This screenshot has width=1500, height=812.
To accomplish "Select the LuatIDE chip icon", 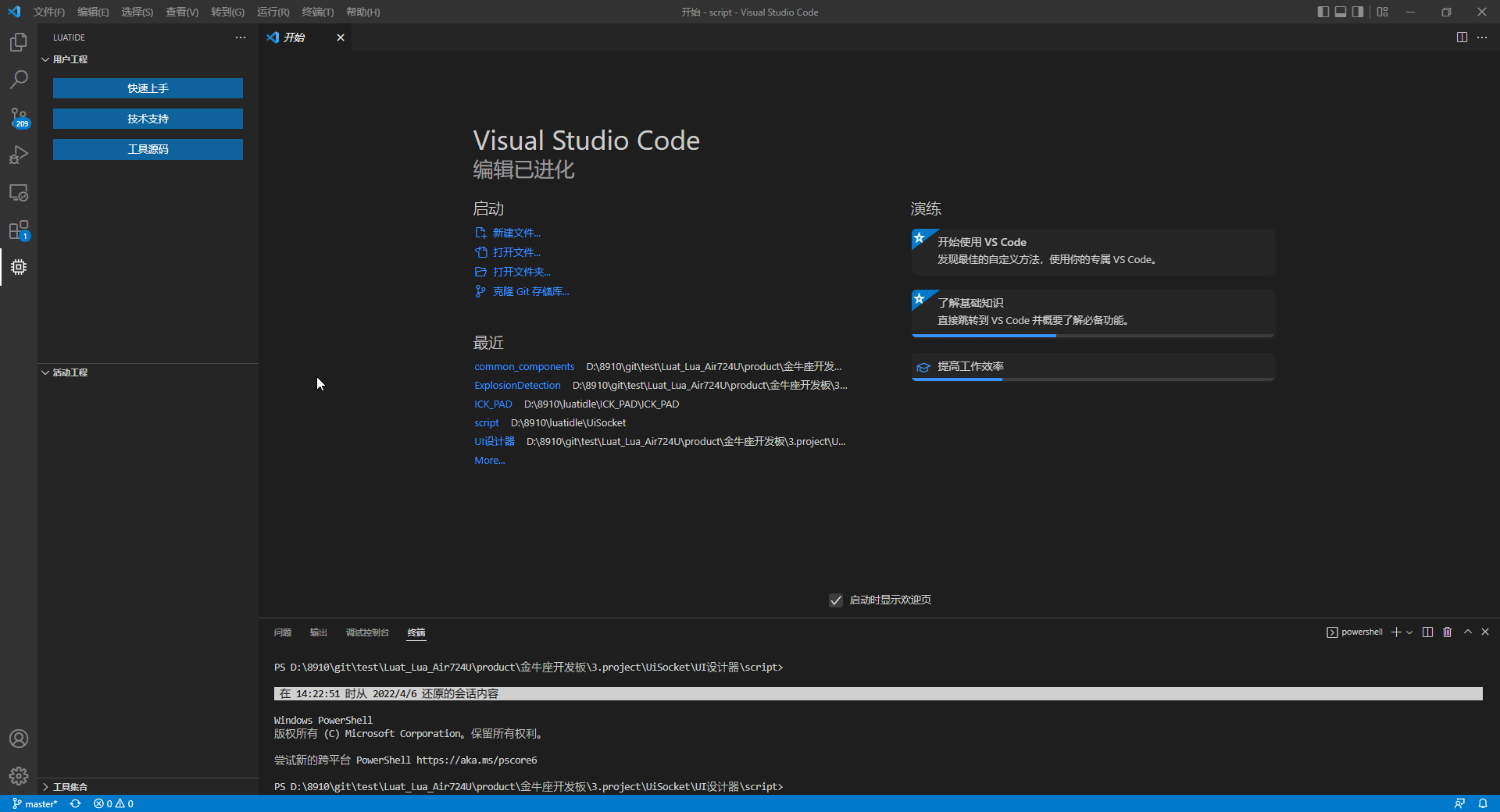I will (19, 267).
